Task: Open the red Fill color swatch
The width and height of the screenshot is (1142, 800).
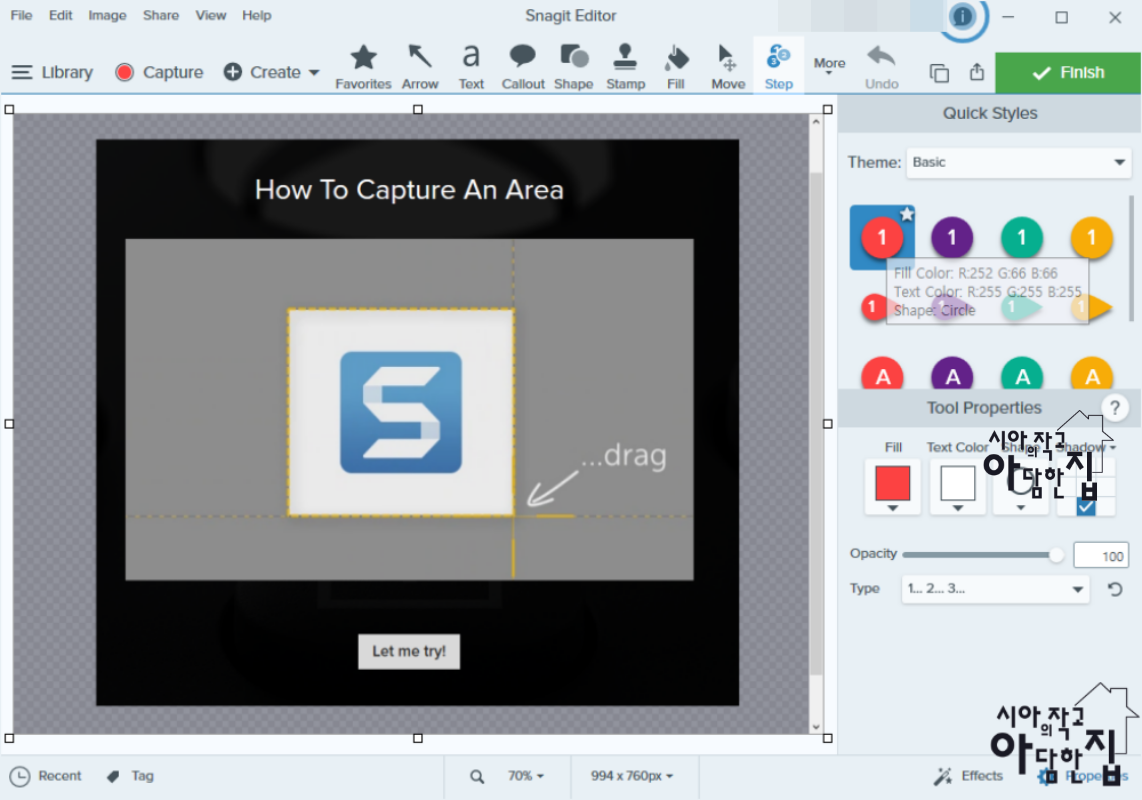Action: pos(892,487)
